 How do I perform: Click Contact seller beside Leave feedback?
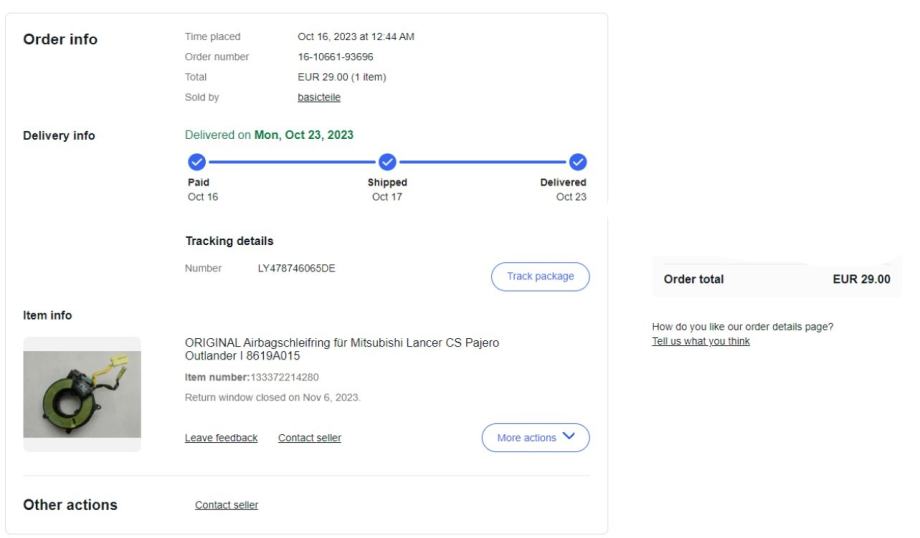pyautogui.click(x=309, y=438)
